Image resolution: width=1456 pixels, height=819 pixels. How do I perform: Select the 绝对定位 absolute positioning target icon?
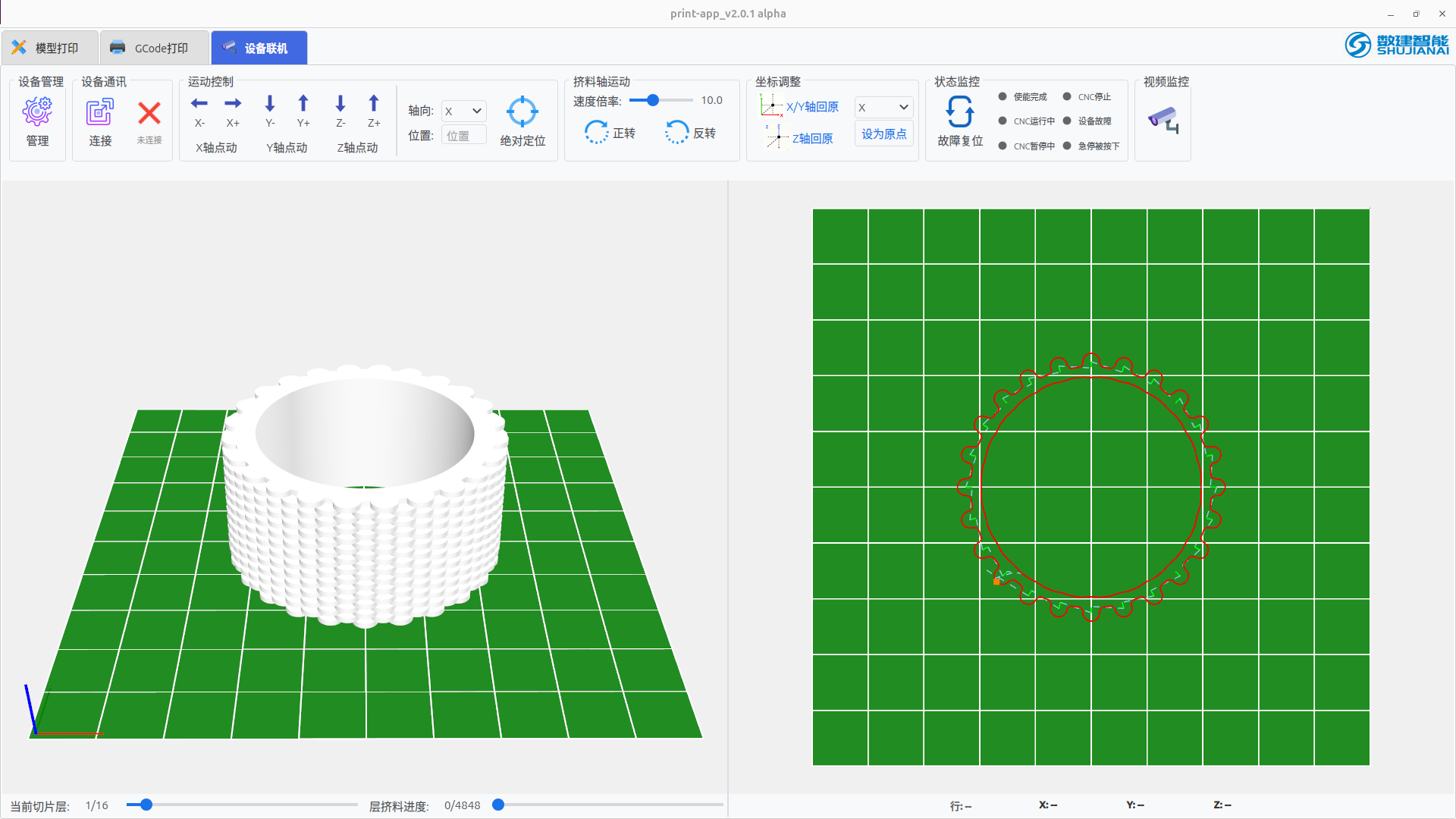click(522, 111)
